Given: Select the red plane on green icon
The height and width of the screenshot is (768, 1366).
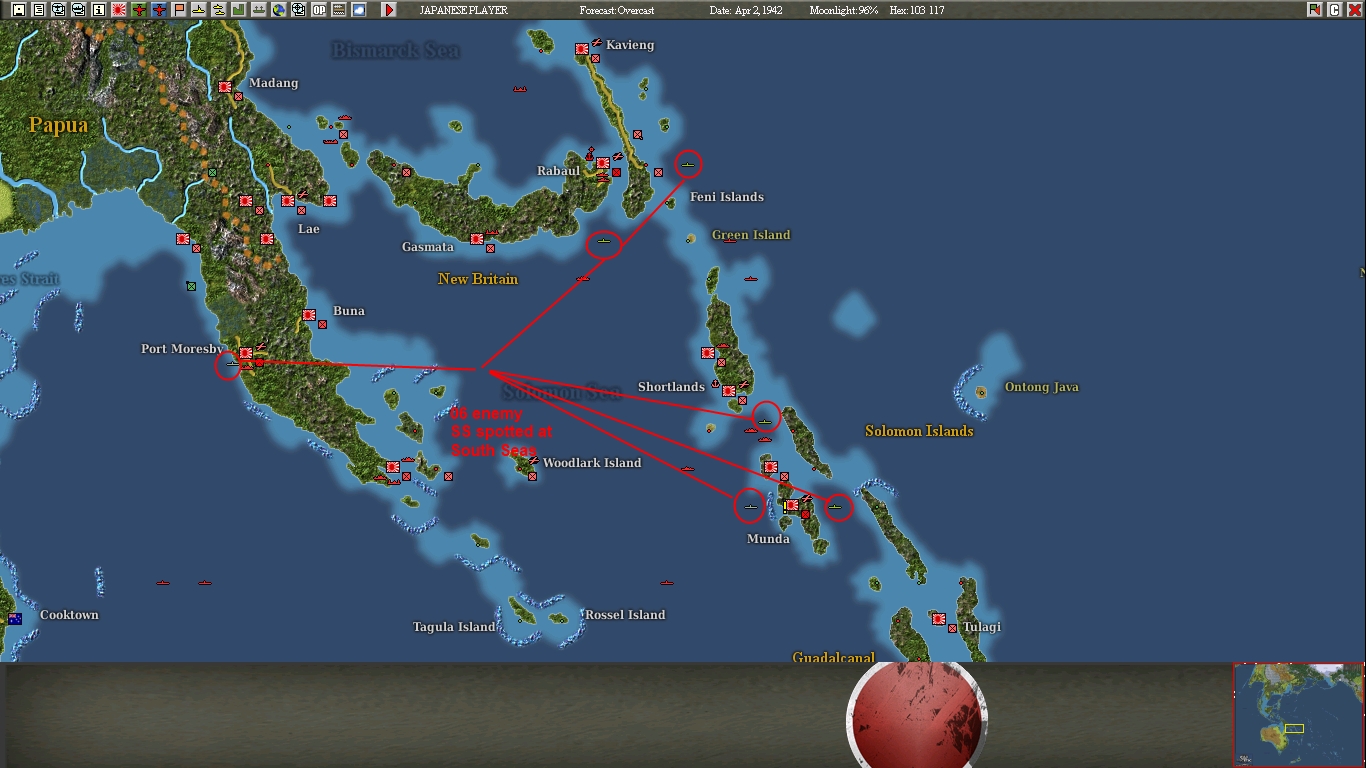Looking at the screenshot, I should tap(139, 10).
